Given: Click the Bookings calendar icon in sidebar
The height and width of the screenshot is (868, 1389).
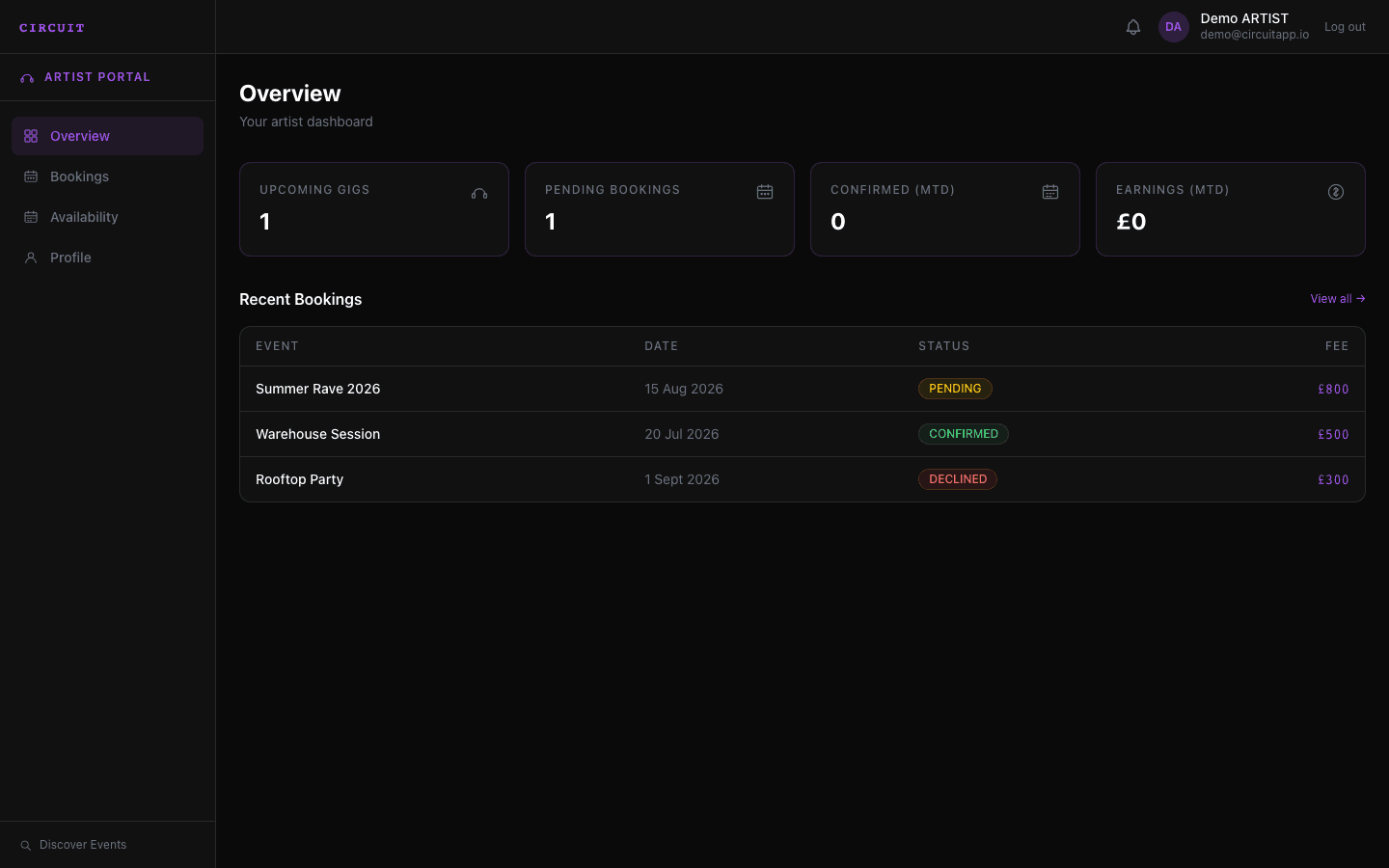Looking at the screenshot, I should pos(31,176).
